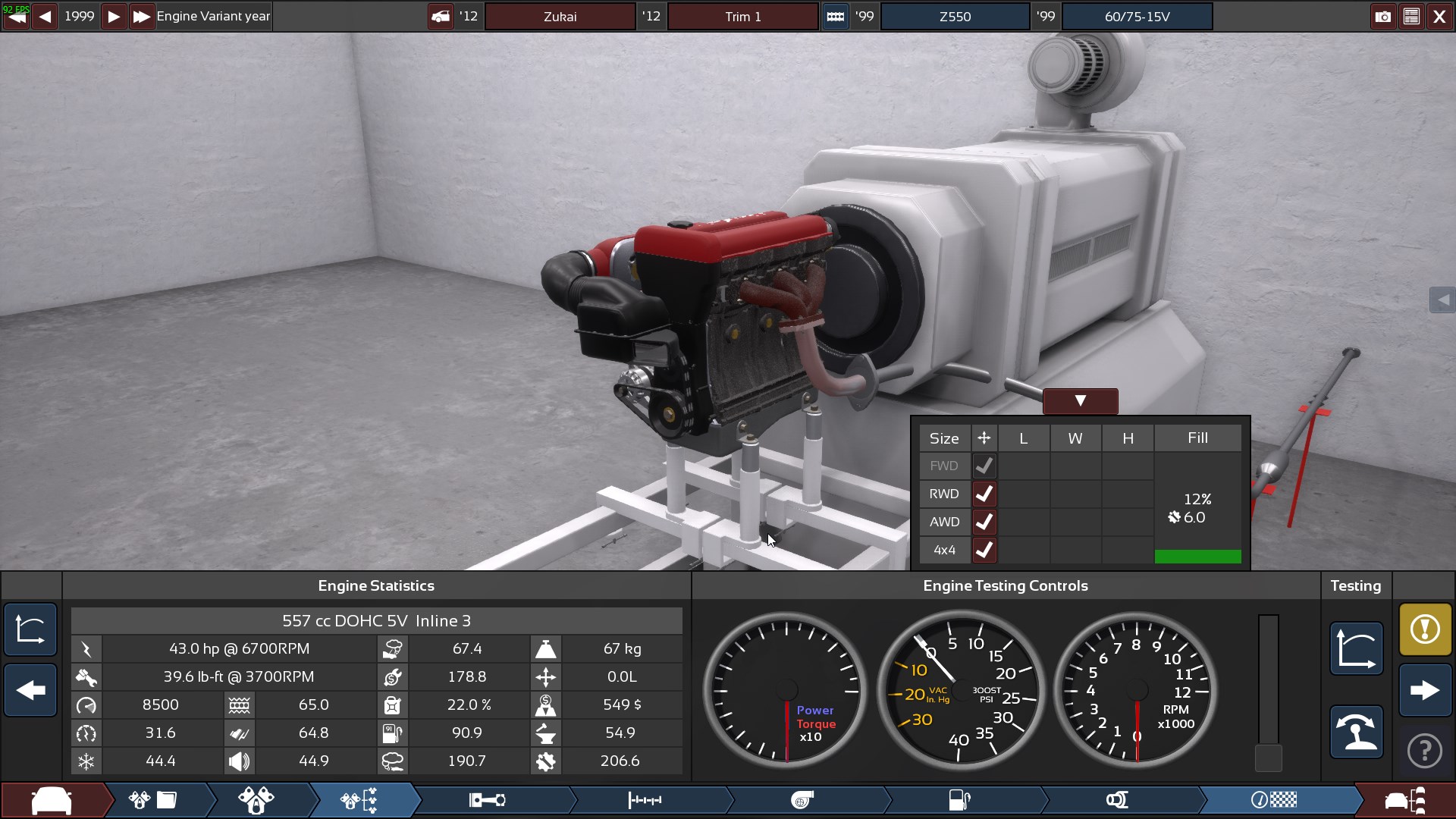The height and width of the screenshot is (819, 1456).
Task: Click the Trim 1 name field
Action: [743, 16]
